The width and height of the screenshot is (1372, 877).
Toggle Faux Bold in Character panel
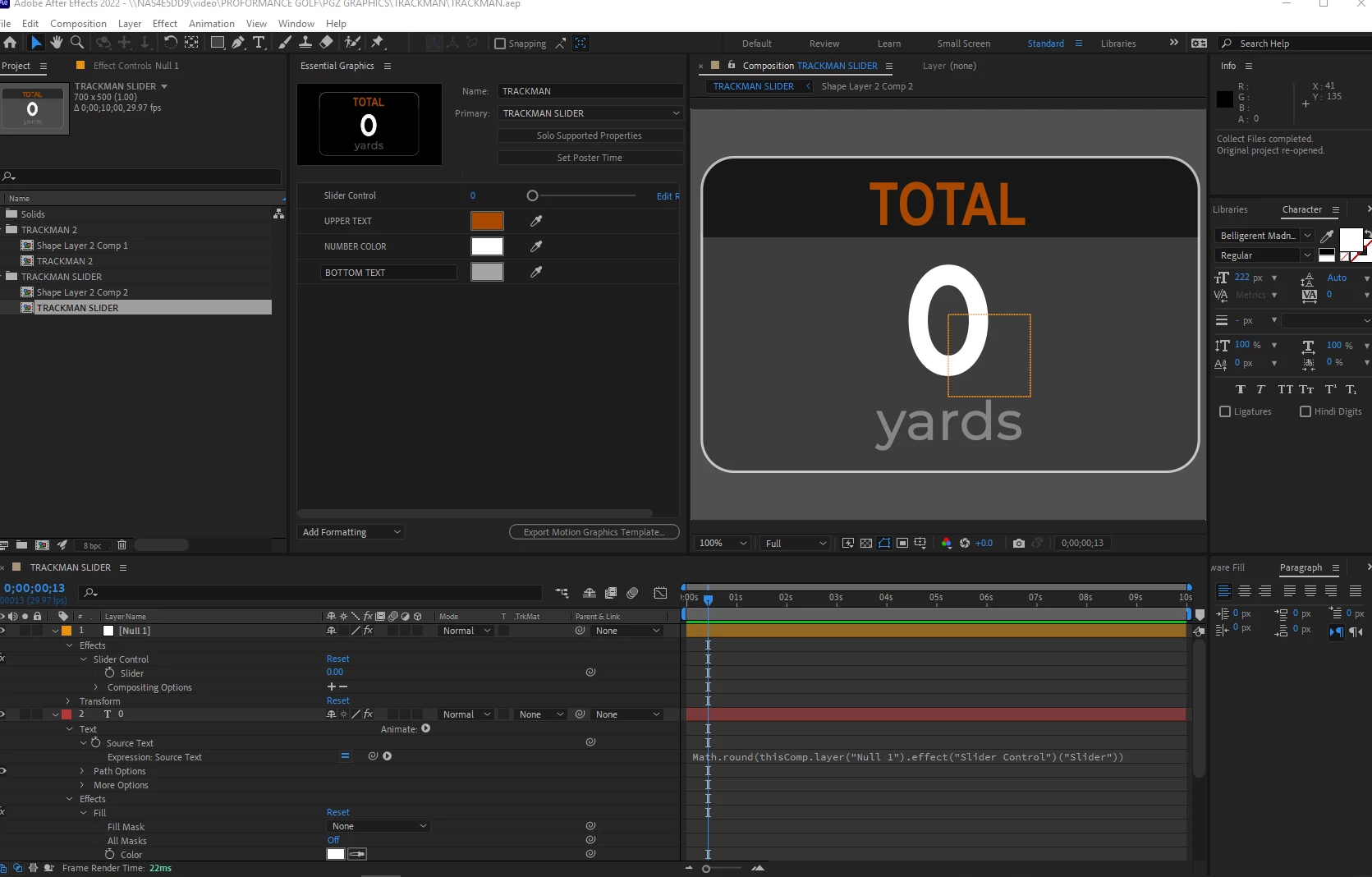tap(1240, 389)
